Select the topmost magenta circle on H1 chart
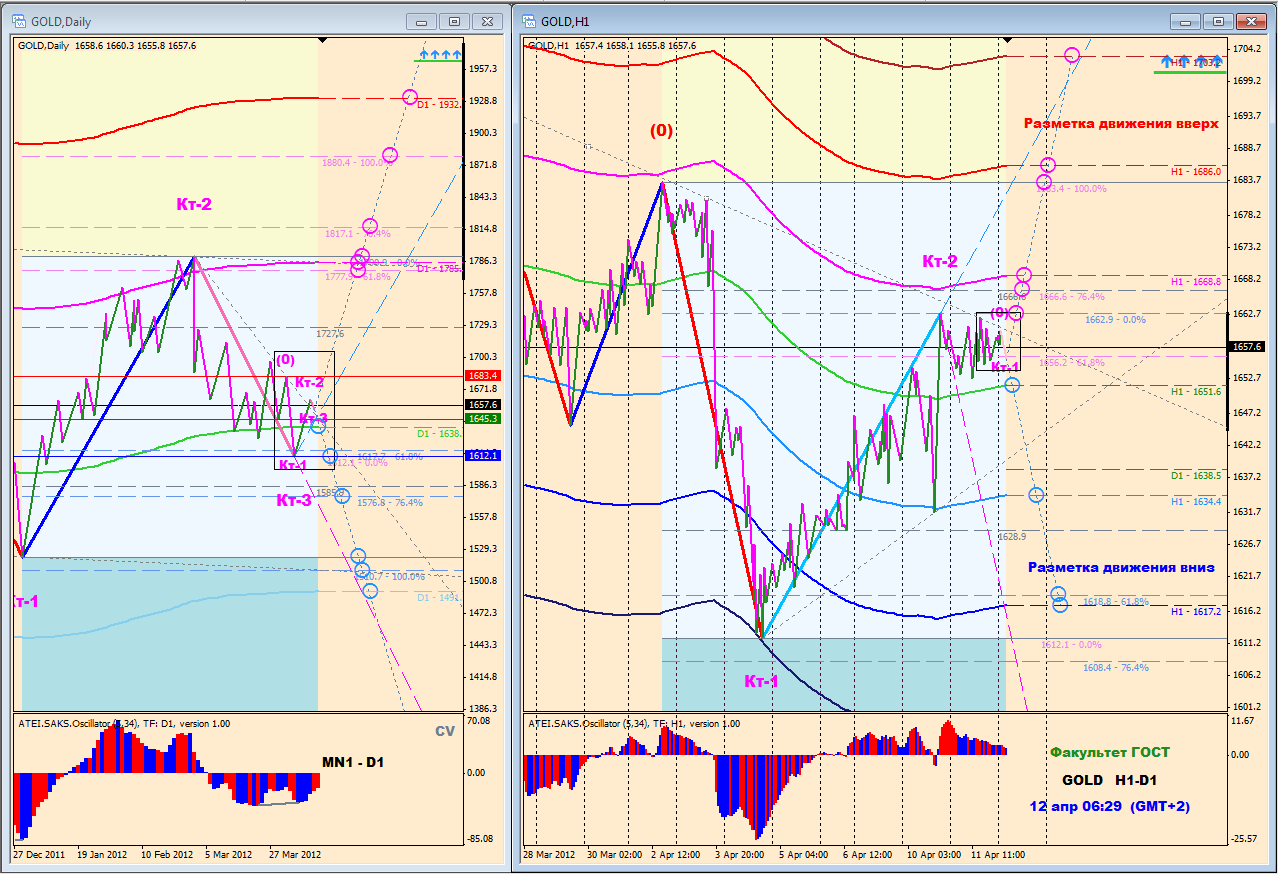Viewport: 1278px width, 874px height. point(1072,55)
